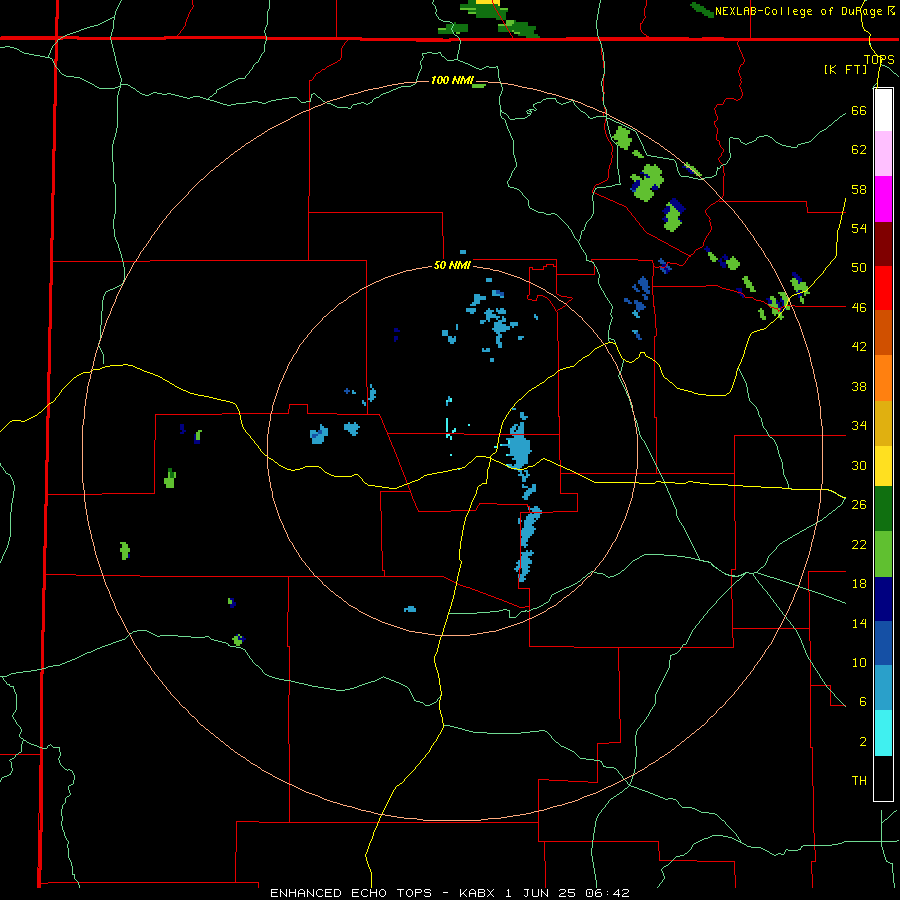Viewport: 900px width, 900px height.
Task: Click the TH legend label
Action: coord(859,781)
